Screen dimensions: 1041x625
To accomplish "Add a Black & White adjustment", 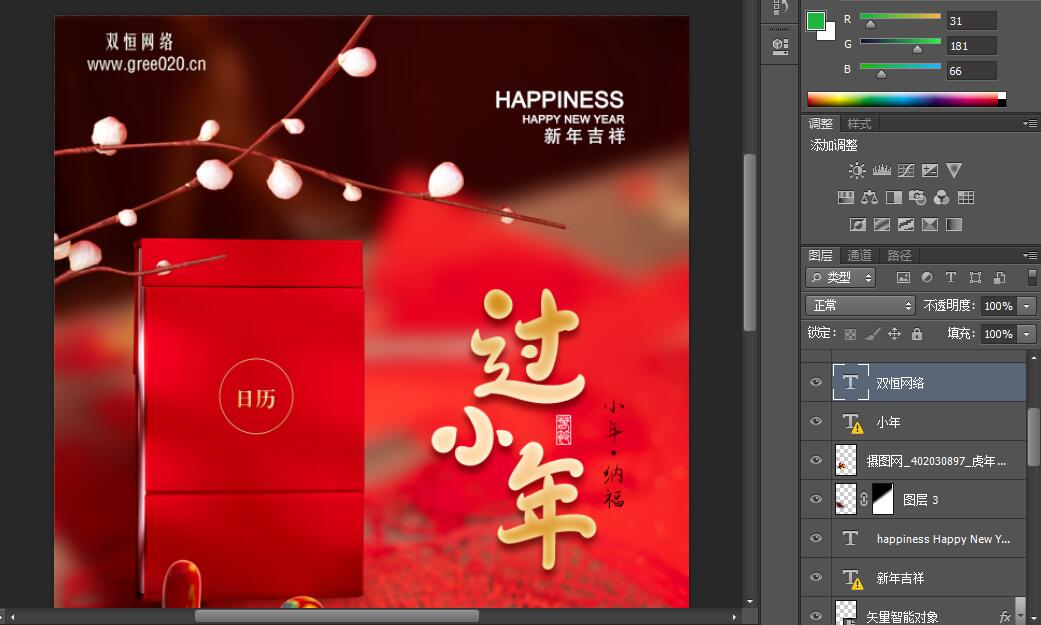I will point(893,198).
